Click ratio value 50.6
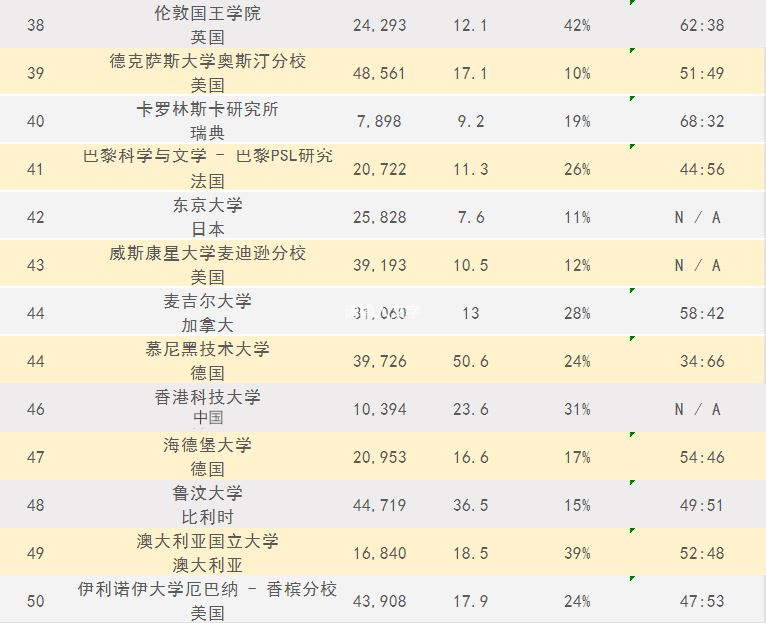 click(x=470, y=361)
